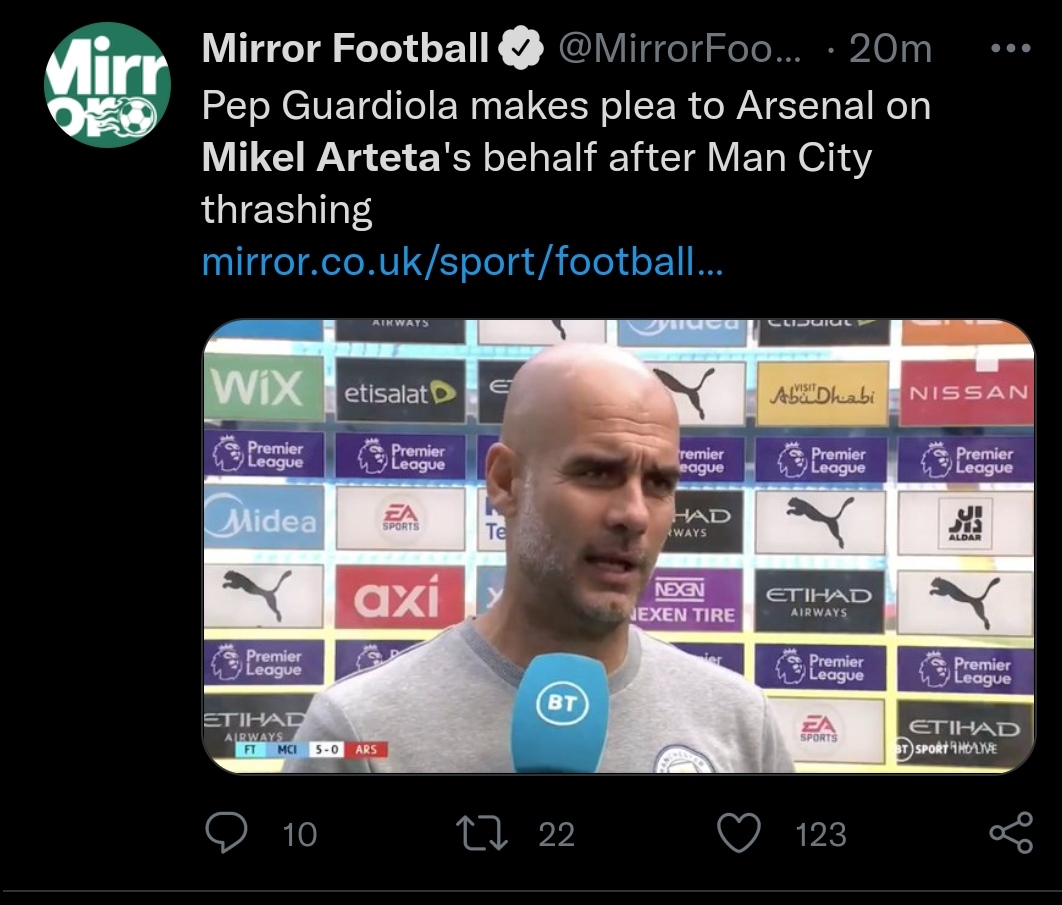This screenshot has height=905, width=1062.
Task: Retweet using the retweet arrows icon
Action: click(x=483, y=833)
